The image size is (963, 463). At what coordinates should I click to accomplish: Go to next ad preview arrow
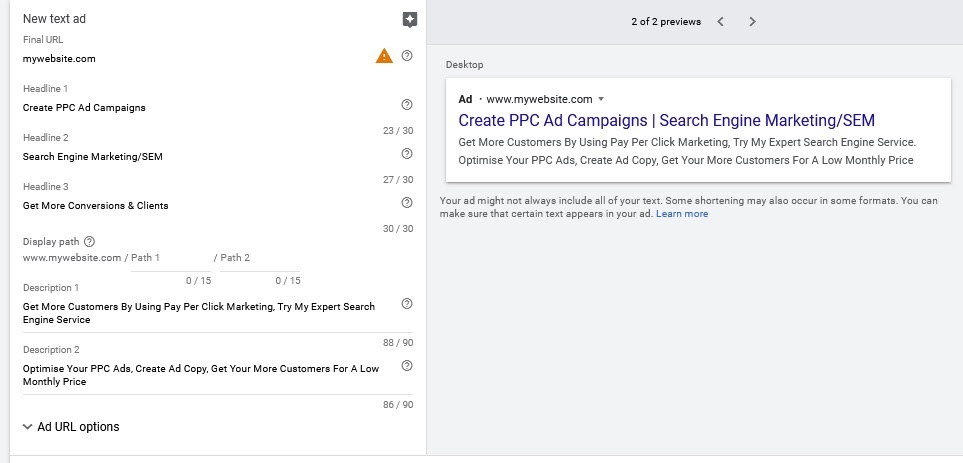click(x=752, y=21)
